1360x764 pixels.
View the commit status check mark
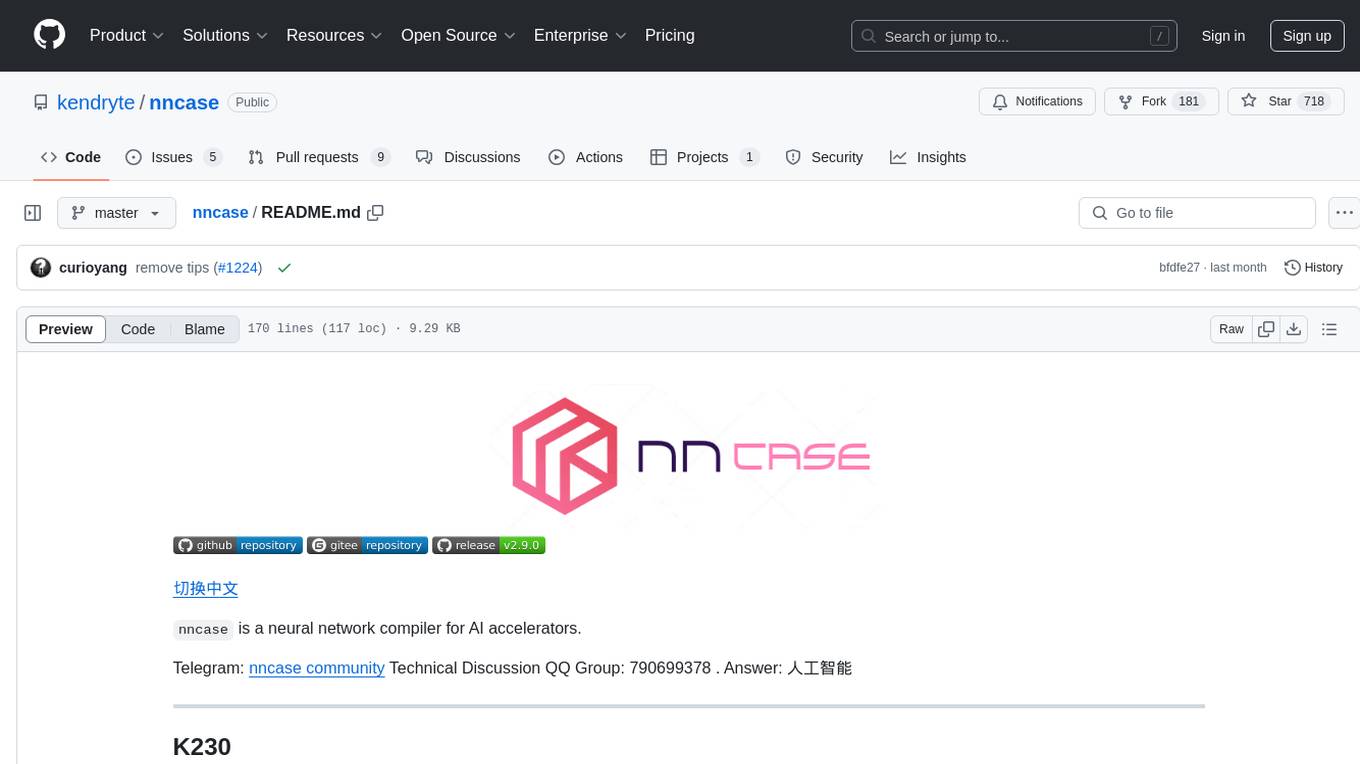pos(284,268)
